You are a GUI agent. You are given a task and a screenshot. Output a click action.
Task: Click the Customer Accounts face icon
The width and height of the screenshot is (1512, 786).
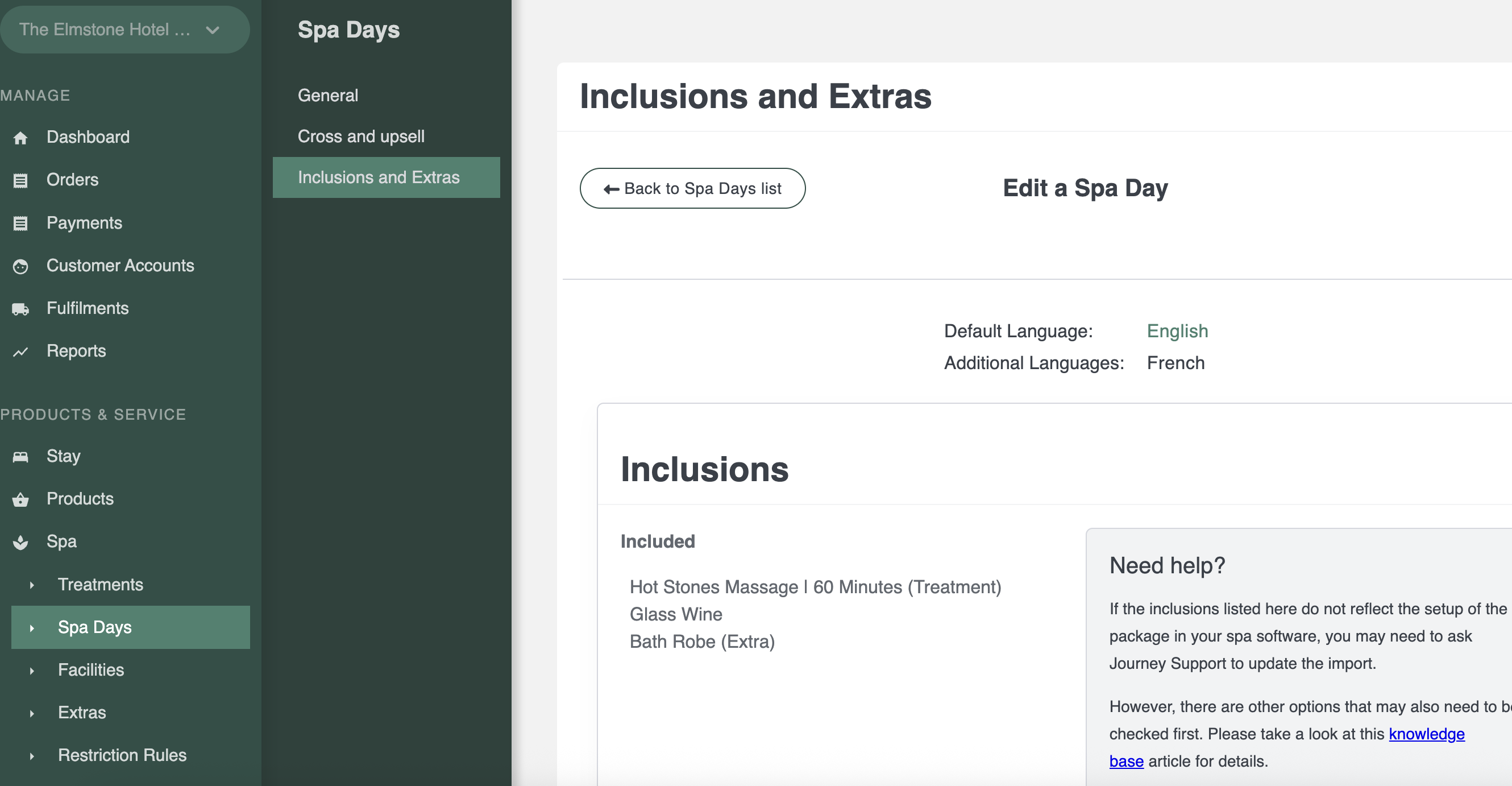[x=20, y=266]
